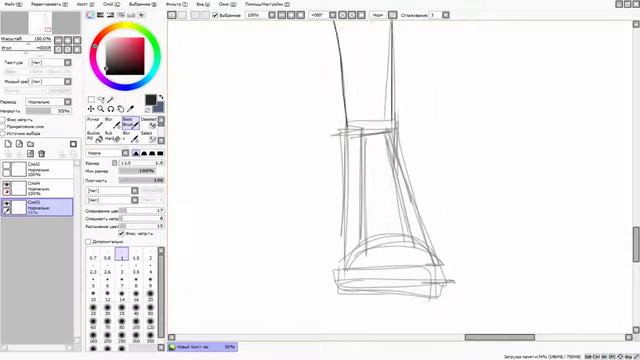Select brush size 20 preset
This screenshot has height=360, width=640.
[150, 296]
